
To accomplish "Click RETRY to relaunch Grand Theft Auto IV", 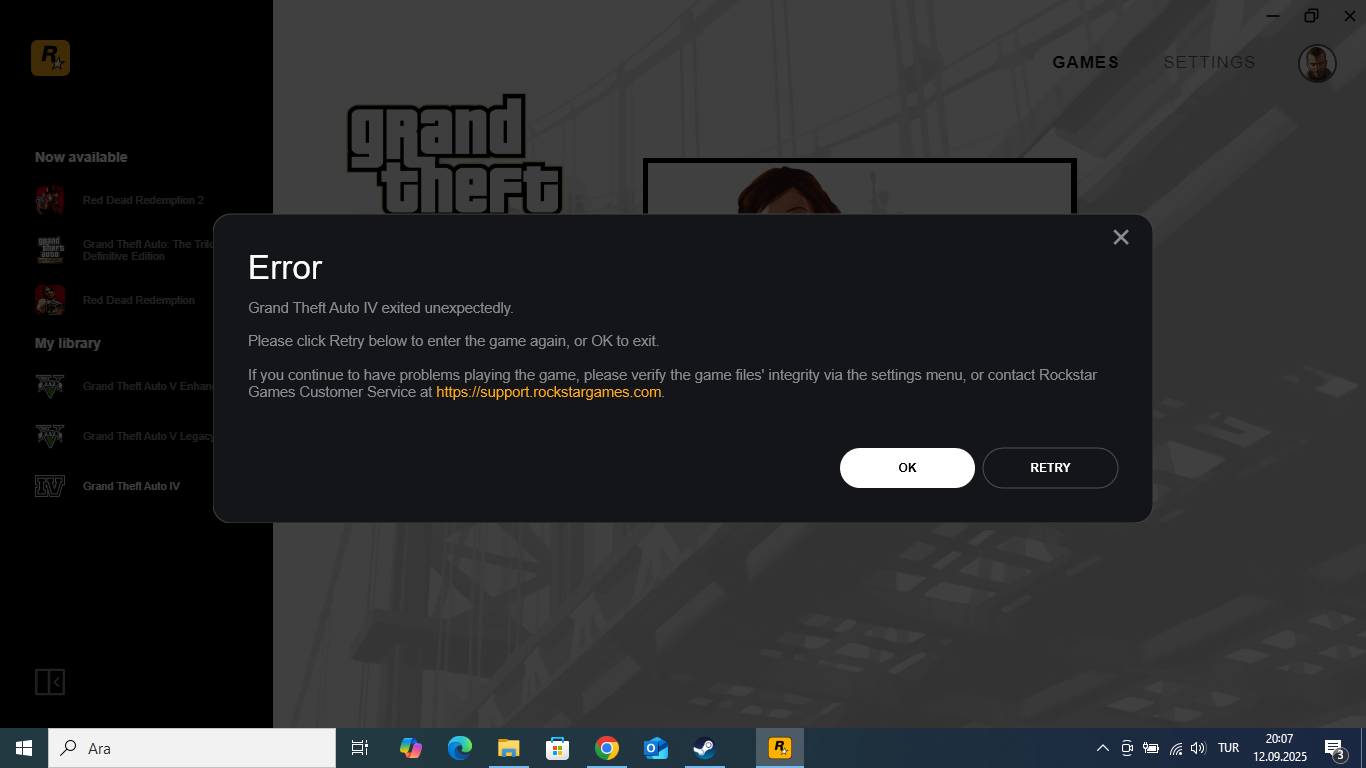I will tap(1050, 468).
